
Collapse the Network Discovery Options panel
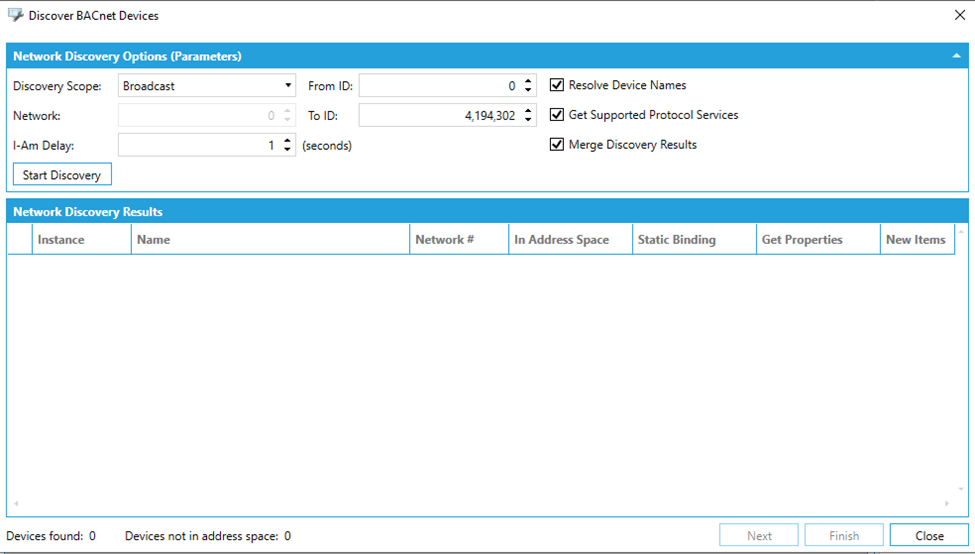pyautogui.click(x=956, y=56)
